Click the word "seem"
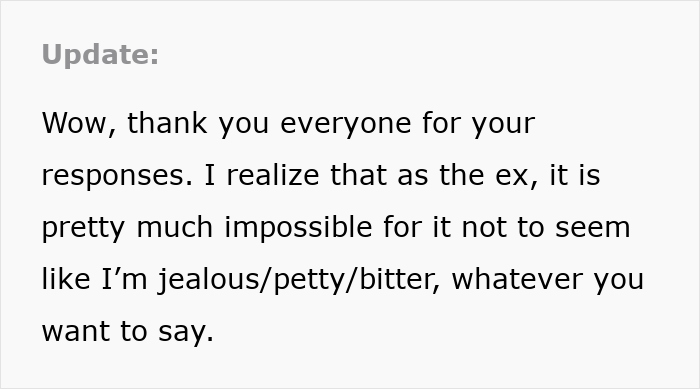Viewport: 700px width, 389px height. [592, 229]
